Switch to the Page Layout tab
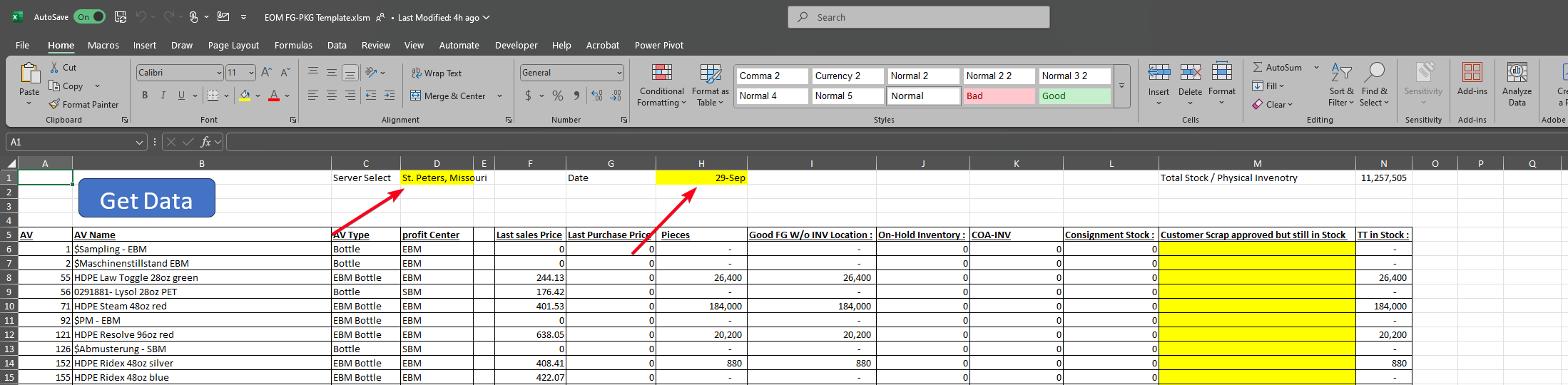The width and height of the screenshot is (1568, 385). [x=233, y=45]
